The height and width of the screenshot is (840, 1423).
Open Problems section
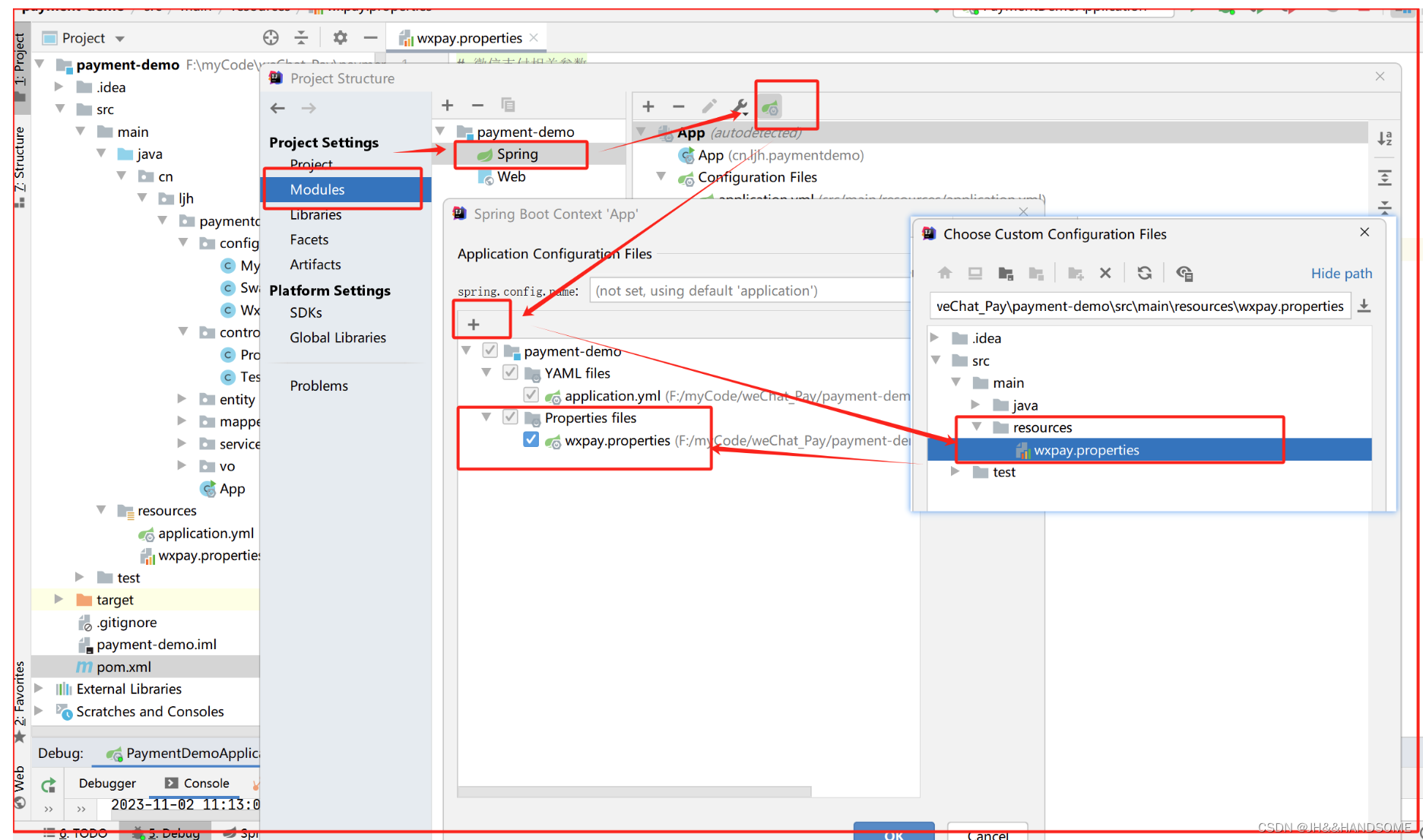[319, 385]
